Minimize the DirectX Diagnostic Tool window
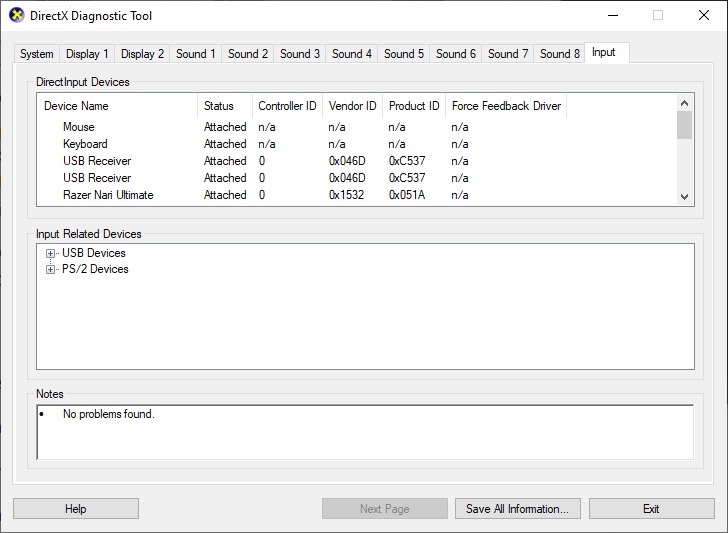Image resolution: width=728 pixels, height=533 pixels. (x=611, y=16)
